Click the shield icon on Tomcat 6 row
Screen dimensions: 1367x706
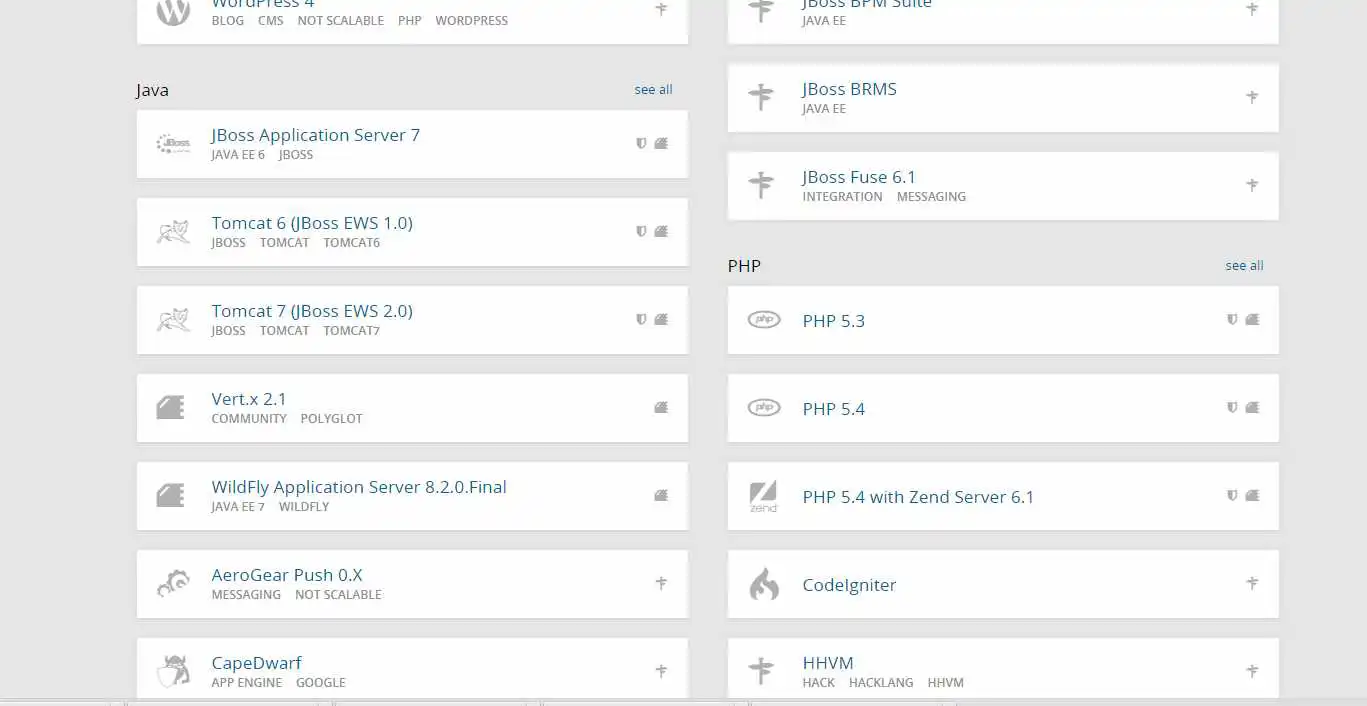pos(642,231)
